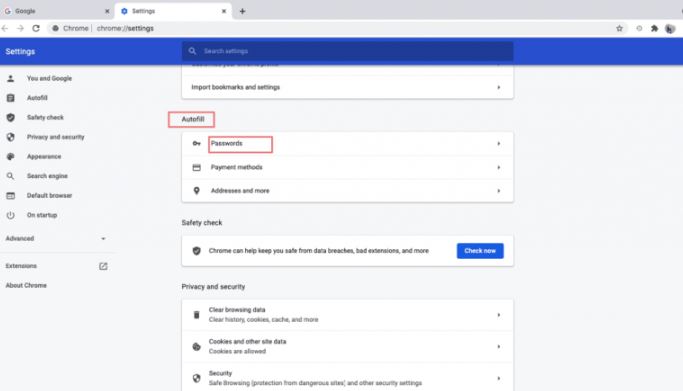Open the profile avatar in toolbar
Viewport: 683px width, 391px height.
pos(670,29)
